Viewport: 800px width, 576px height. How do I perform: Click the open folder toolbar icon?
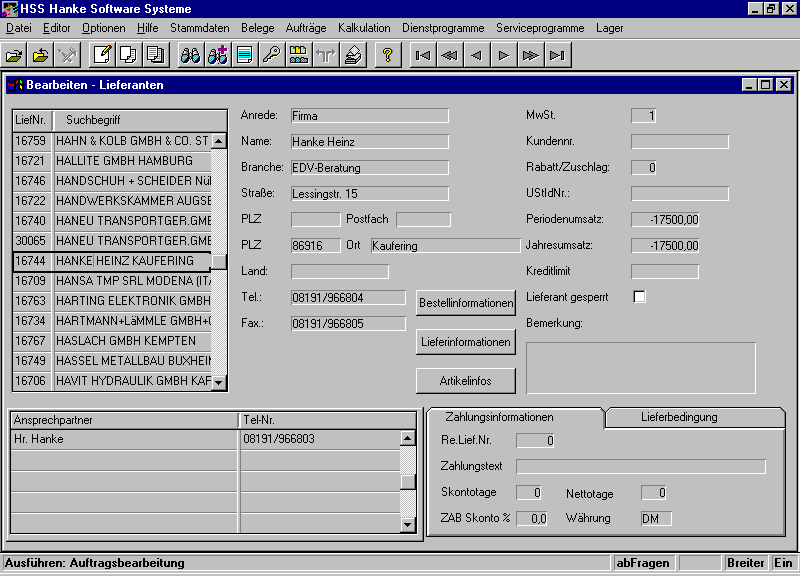15,55
